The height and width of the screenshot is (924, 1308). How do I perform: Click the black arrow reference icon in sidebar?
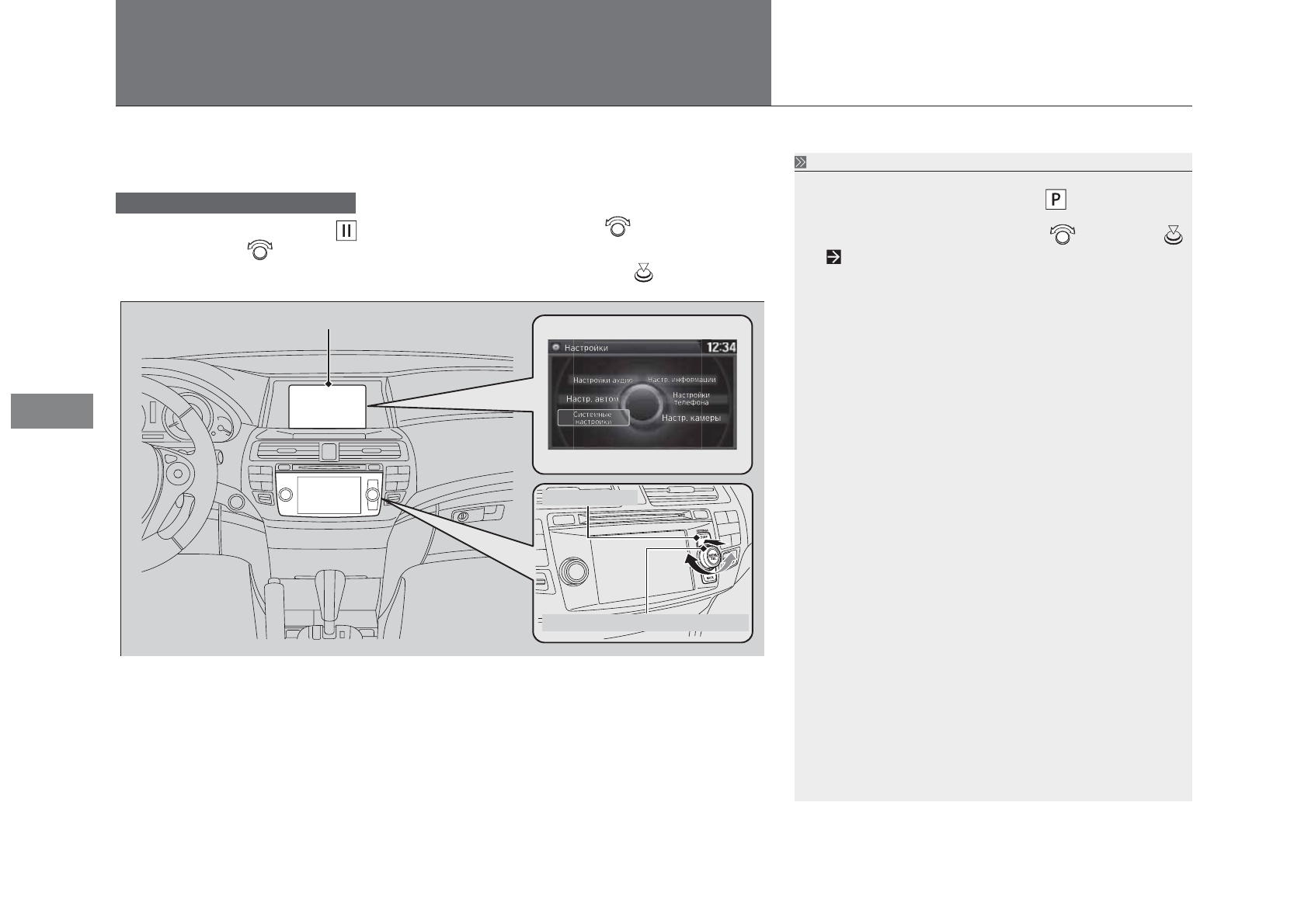click(x=833, y=257)
